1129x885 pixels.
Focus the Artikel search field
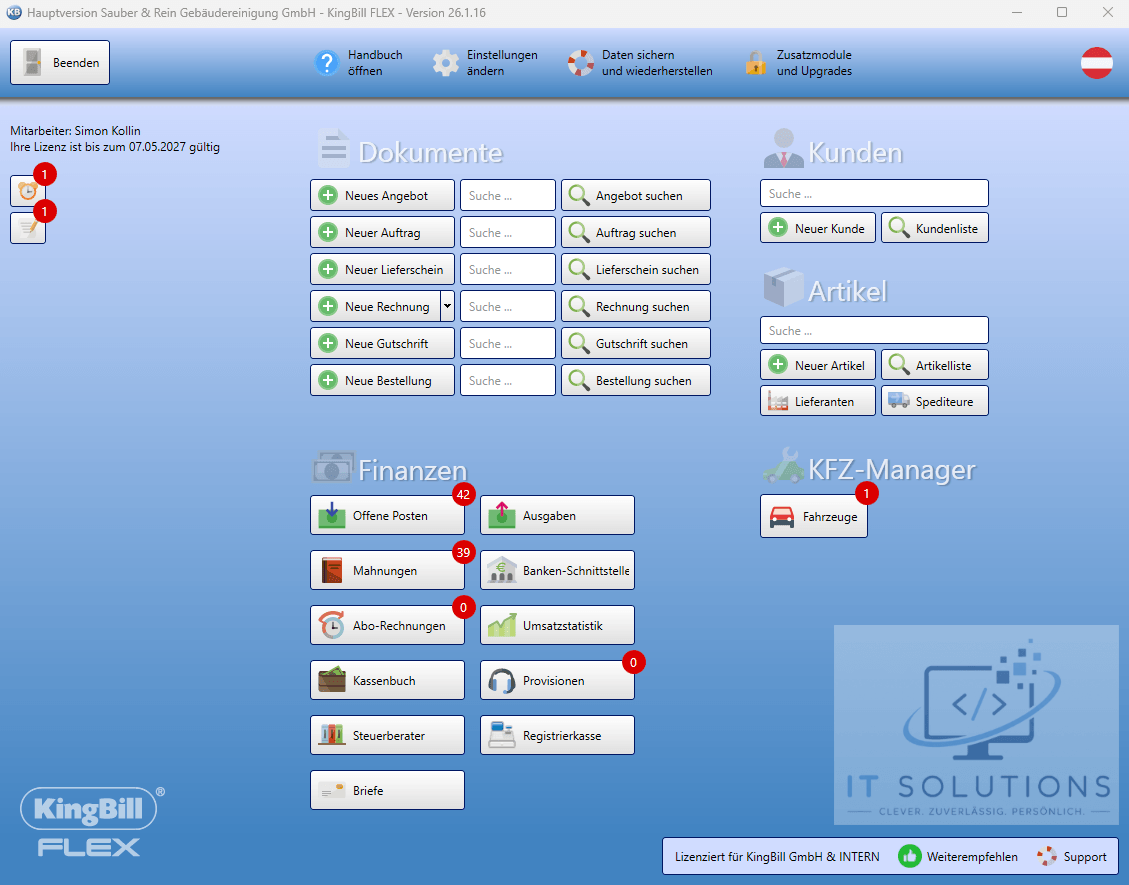click(874, 330)
